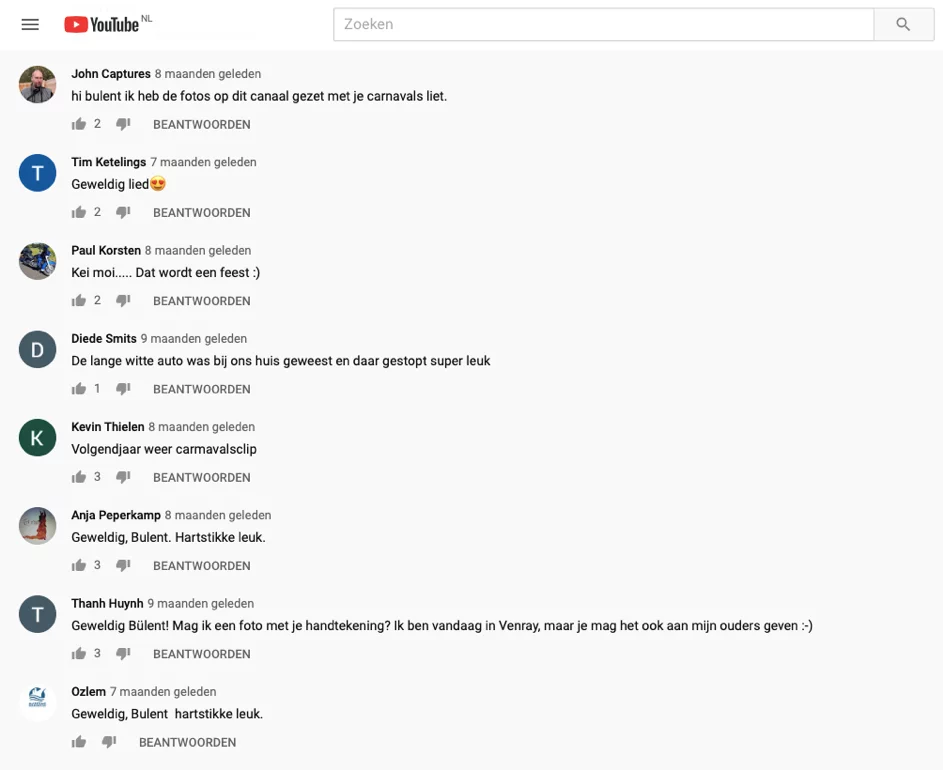The height and width of the screenshot is (770, 943).
Task: Open Tim Ketelings' channel name link
Action: pyautogui.click(x=108, y=162)
